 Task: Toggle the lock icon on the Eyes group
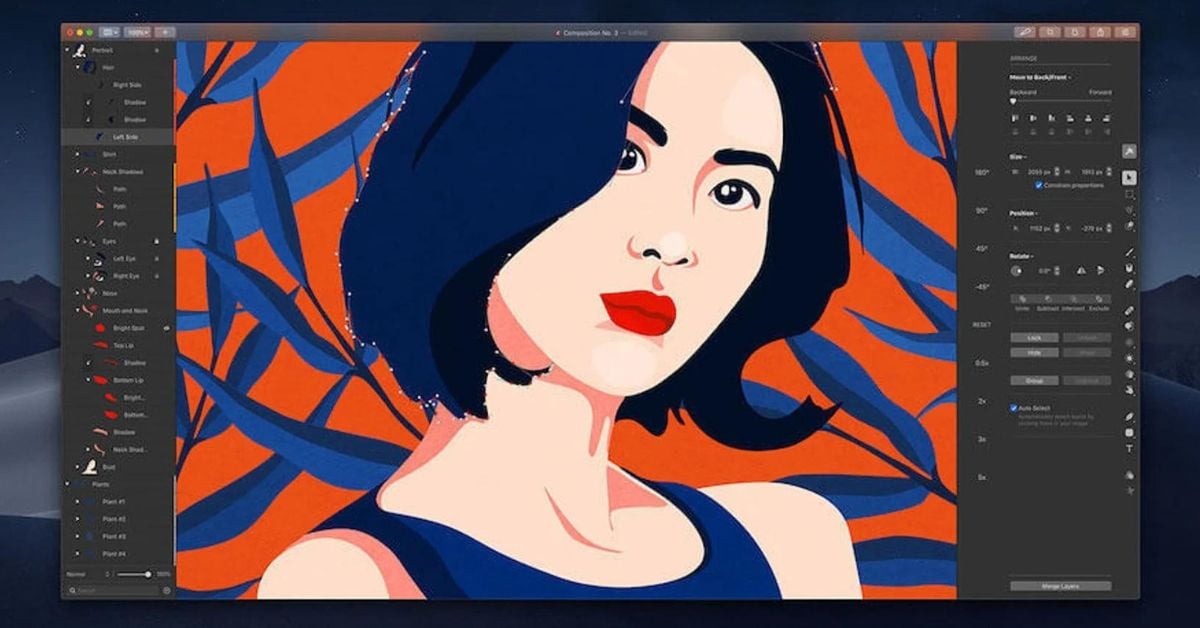coord(156,241)
